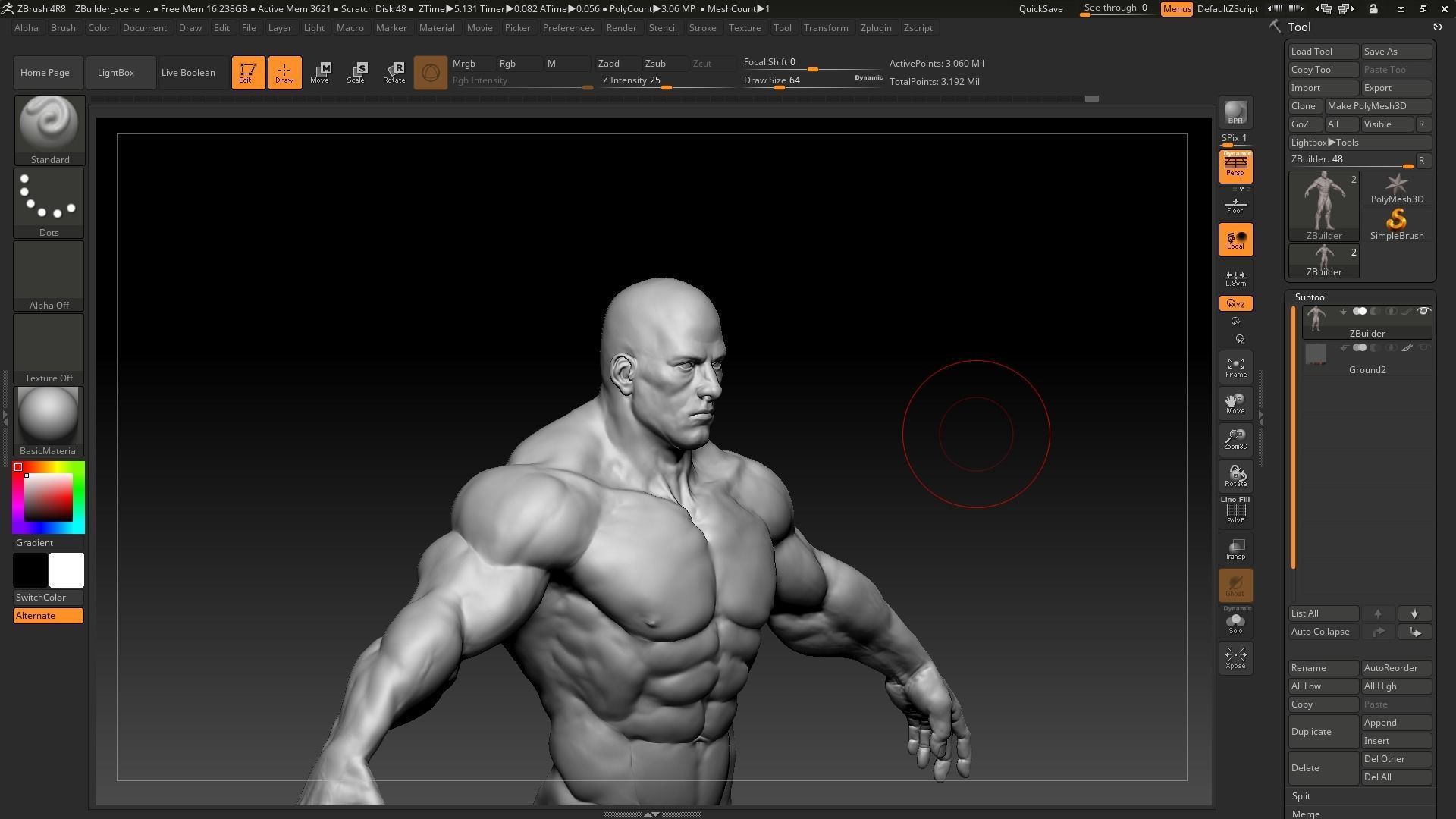
Task: Select the Move tool in the top toolbar
Action: [x=321, y=72]
